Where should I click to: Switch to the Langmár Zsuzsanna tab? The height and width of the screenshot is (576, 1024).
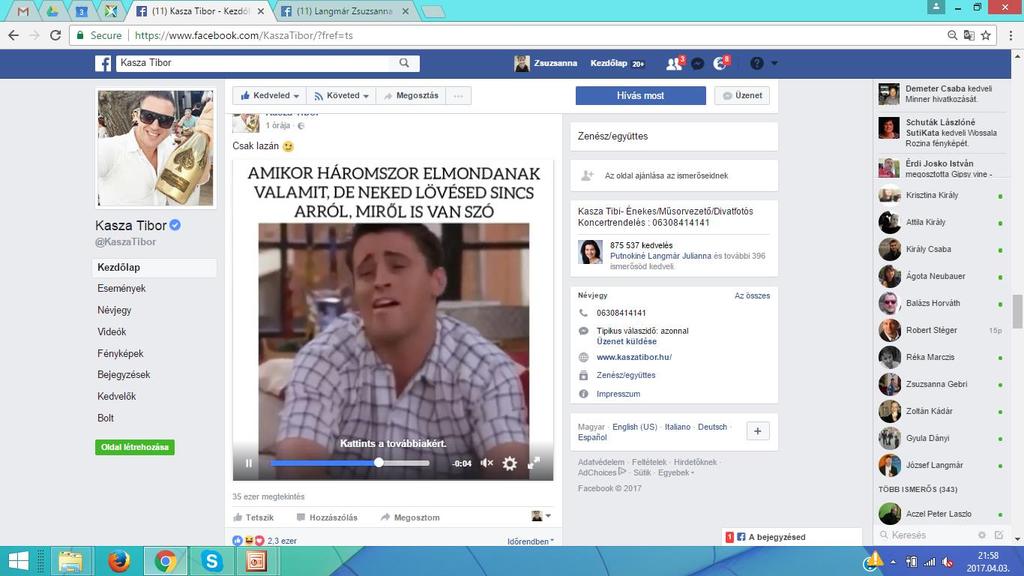[x=345, y=11]
